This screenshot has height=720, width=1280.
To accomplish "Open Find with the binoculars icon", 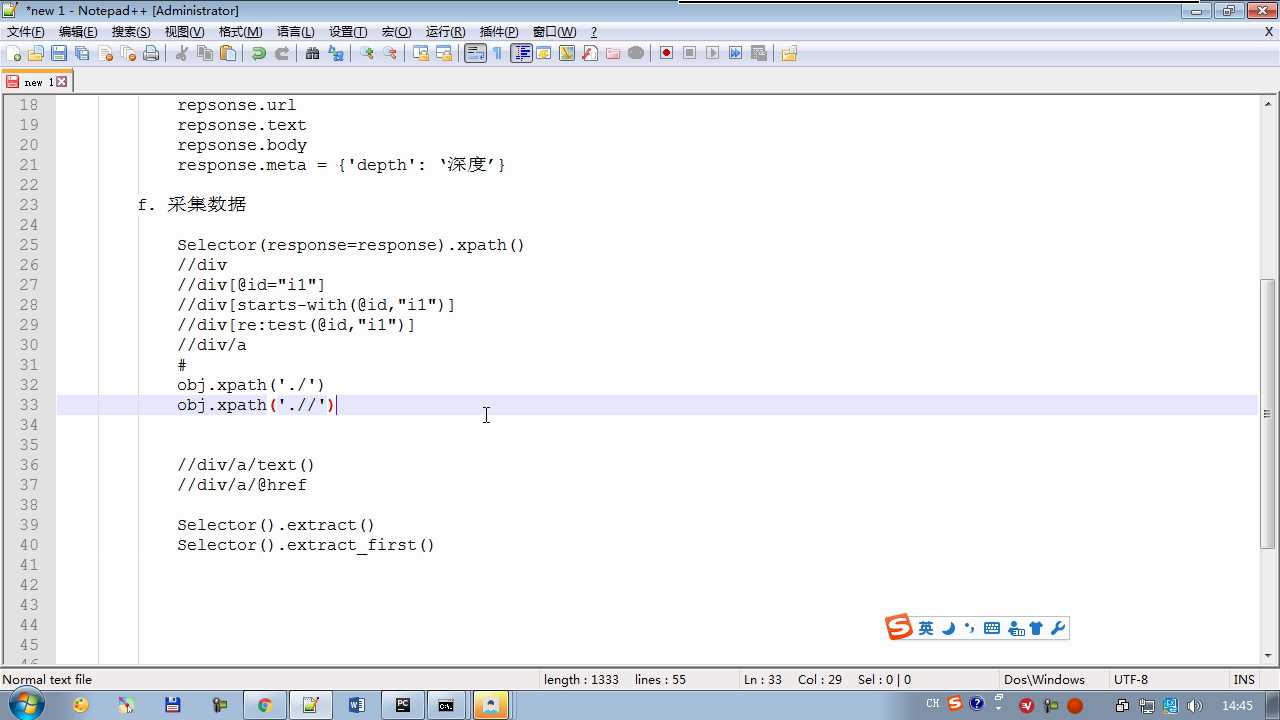I will [313, 54].
